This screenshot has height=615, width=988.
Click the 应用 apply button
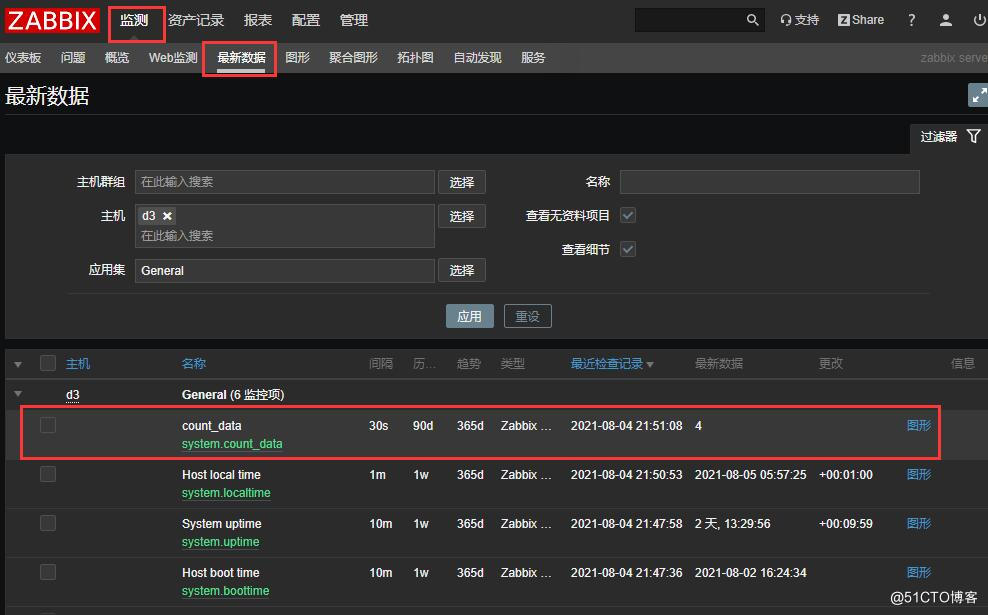click(469, 316)
